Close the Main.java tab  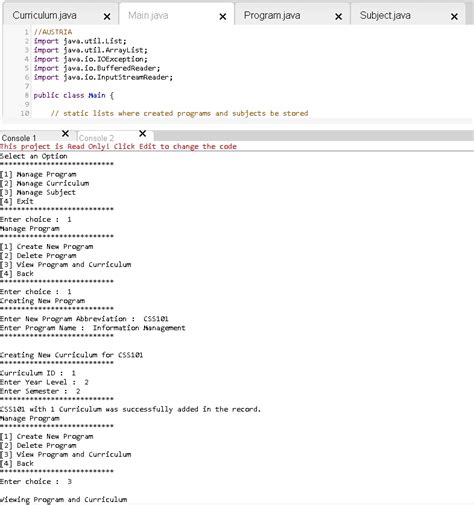(223, 16)
